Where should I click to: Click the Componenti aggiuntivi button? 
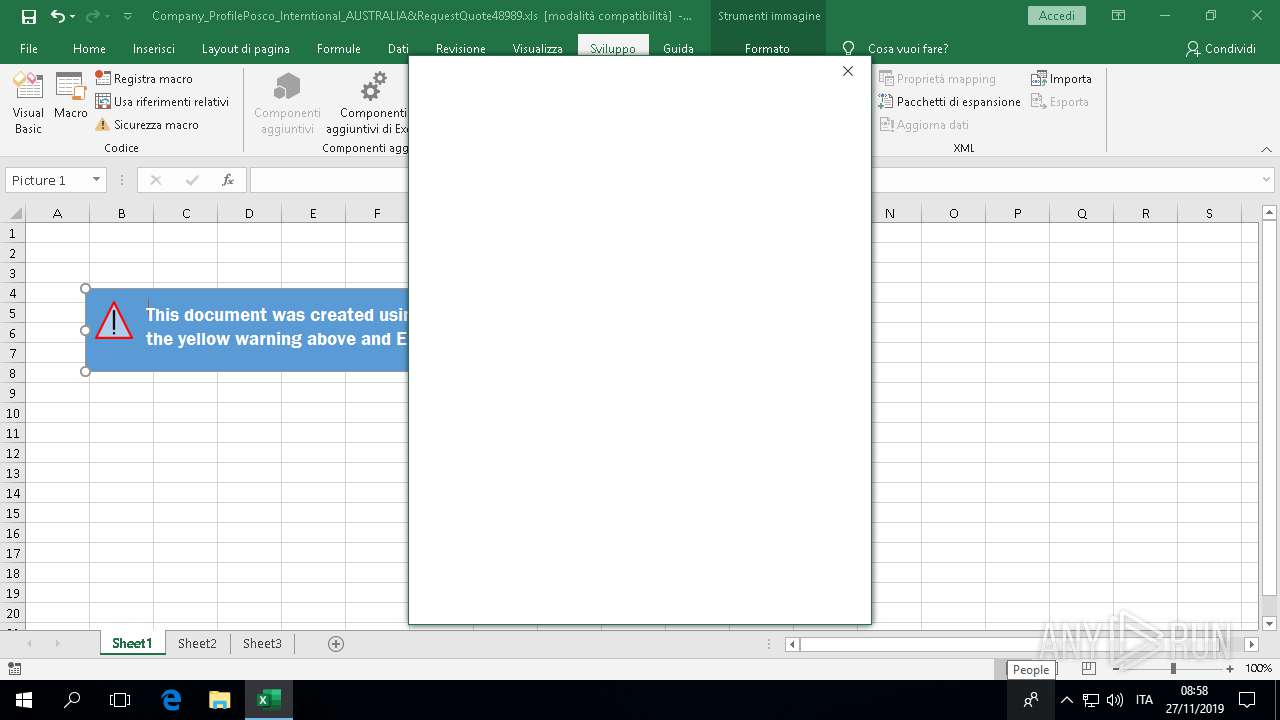287,104
